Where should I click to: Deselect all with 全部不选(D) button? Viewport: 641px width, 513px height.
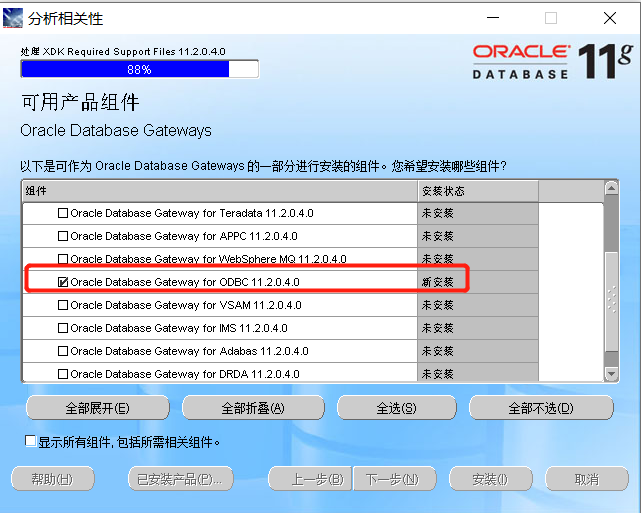point(541,408)
